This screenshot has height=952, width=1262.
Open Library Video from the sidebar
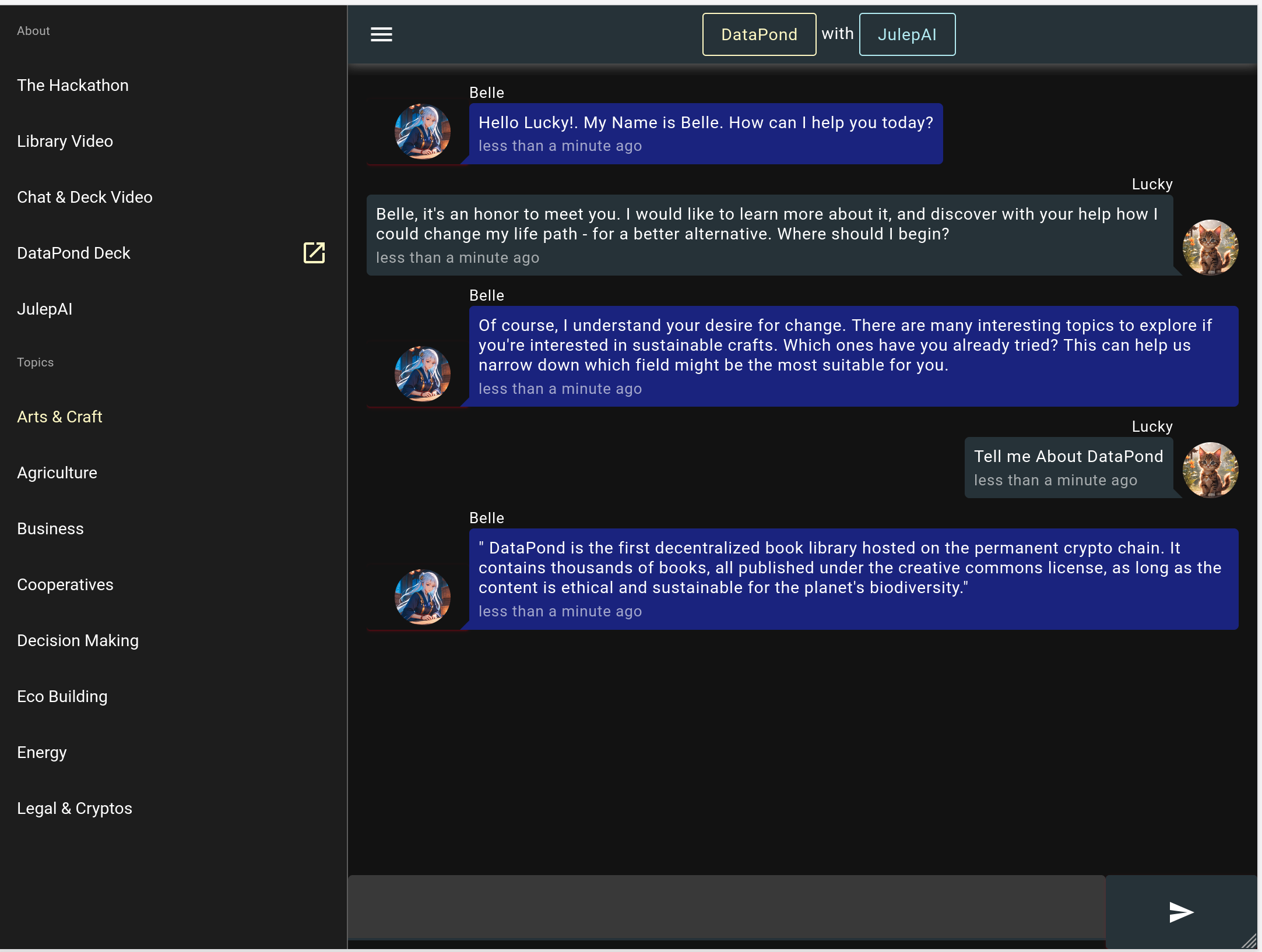[65, 141]
